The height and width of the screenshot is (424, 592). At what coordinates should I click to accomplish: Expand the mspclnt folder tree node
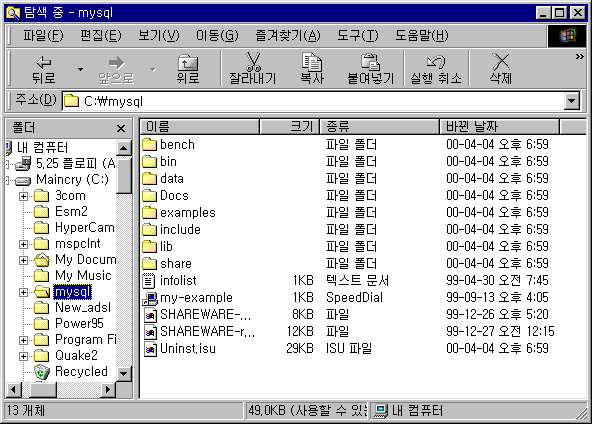pyautogui.click(x=23, y=244)
